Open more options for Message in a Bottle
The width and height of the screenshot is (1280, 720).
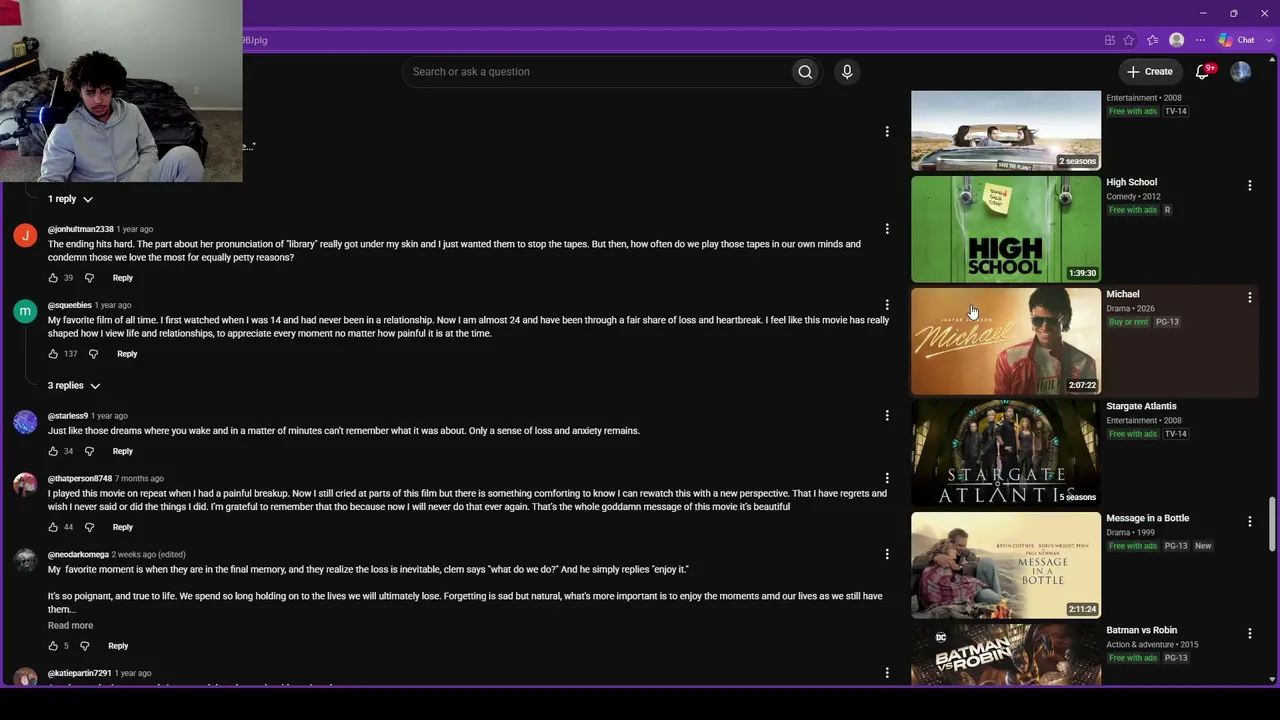click(x=1250, y=521)
